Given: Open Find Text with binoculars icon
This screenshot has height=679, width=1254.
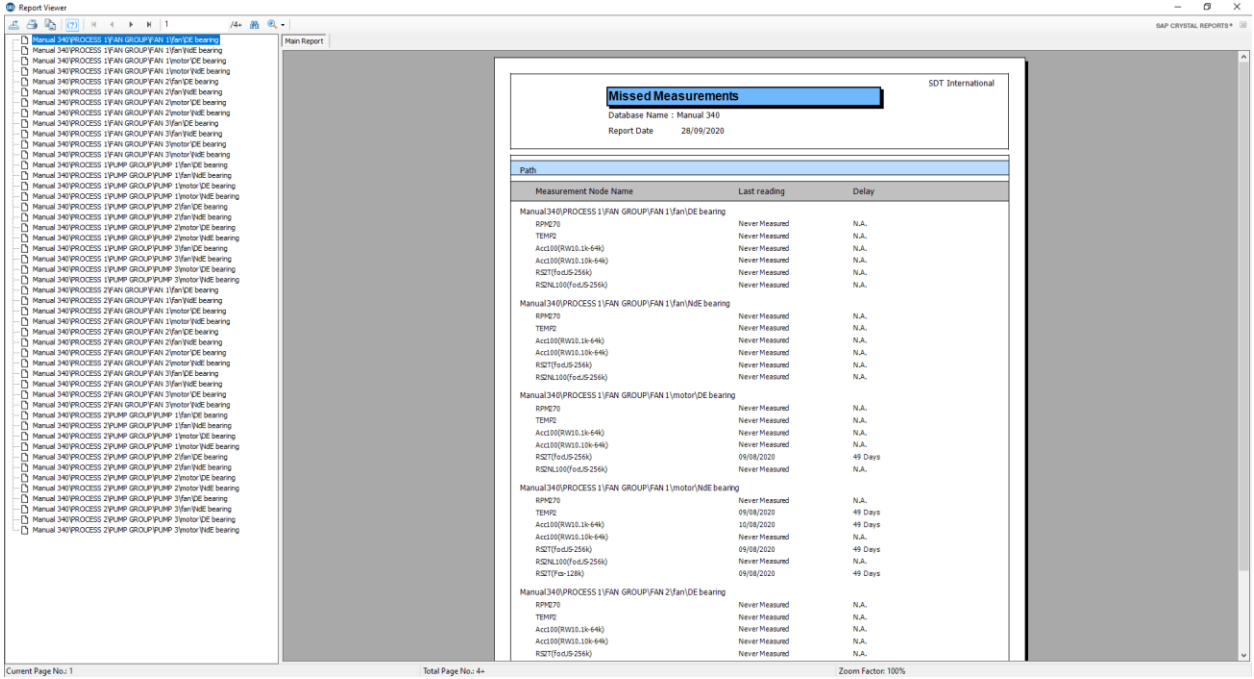Looking at the screenshot, I should (x=254, y=23).
